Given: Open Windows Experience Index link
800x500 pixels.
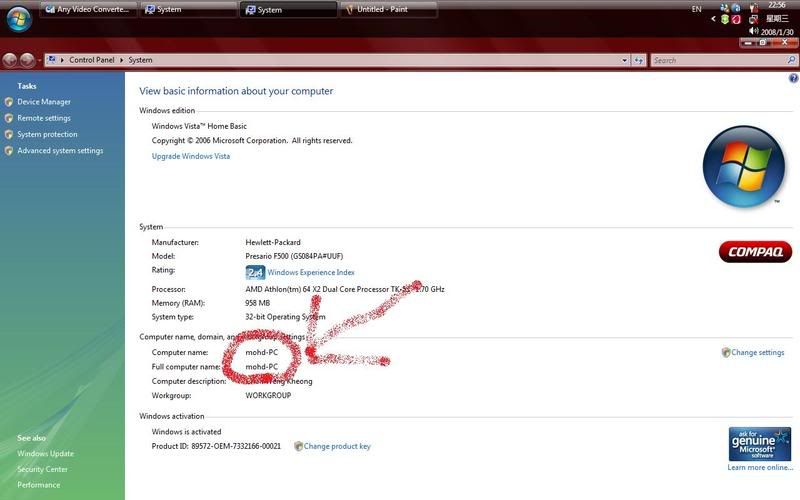Looking at the screenshot, I should 311,272.
